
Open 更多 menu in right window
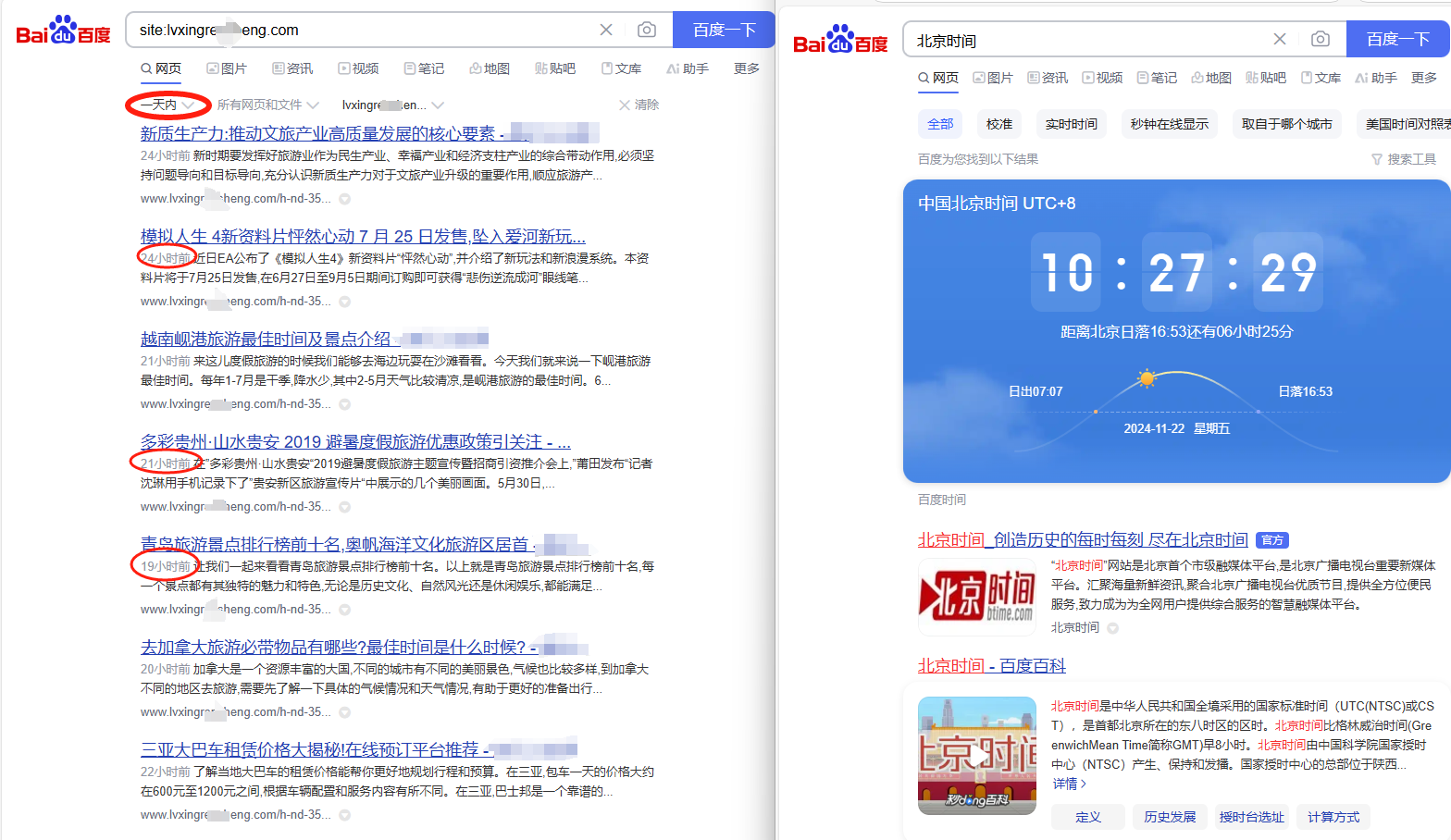pyautogui.click(x=1424, y=78)
